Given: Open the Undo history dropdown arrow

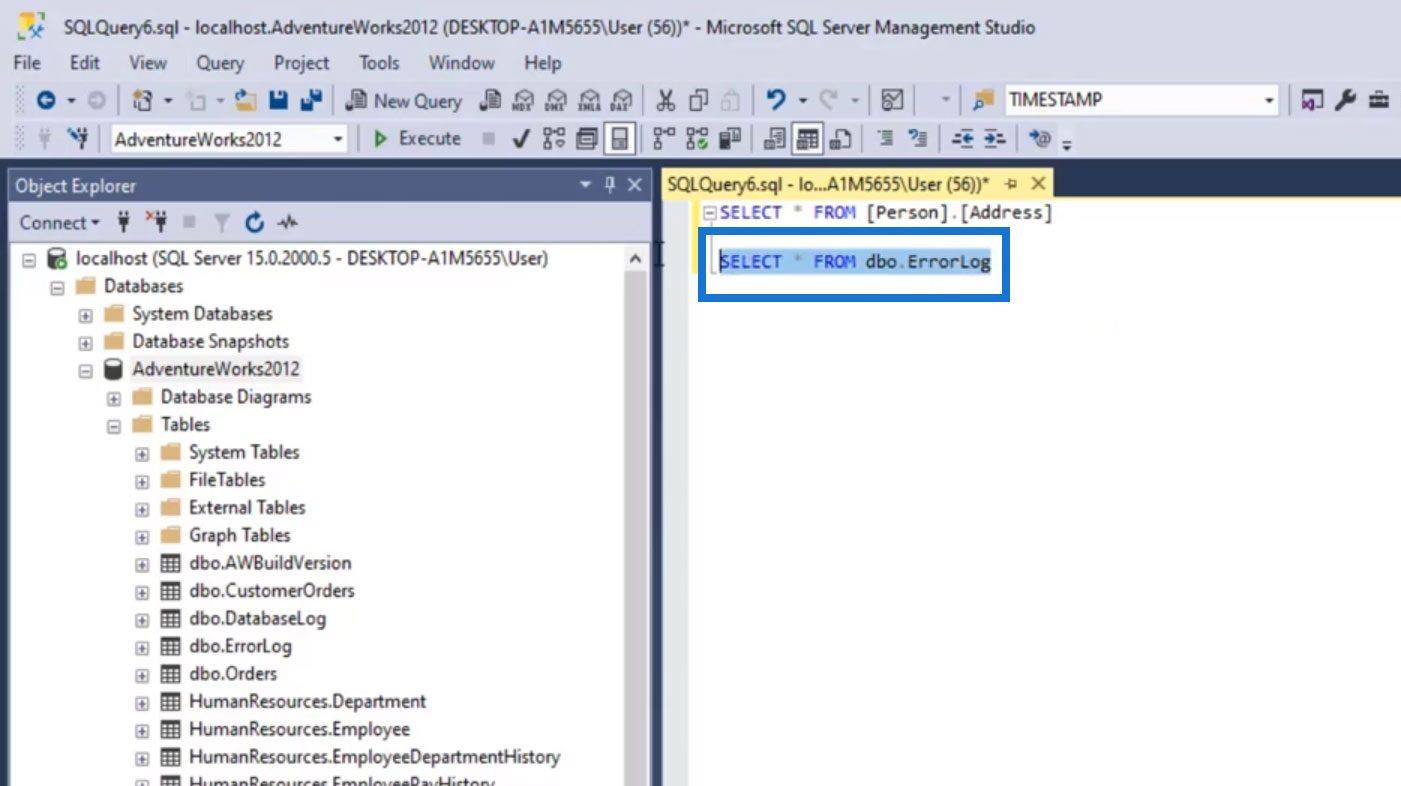Looking at the screenshot, I should (x=802, y=100).
